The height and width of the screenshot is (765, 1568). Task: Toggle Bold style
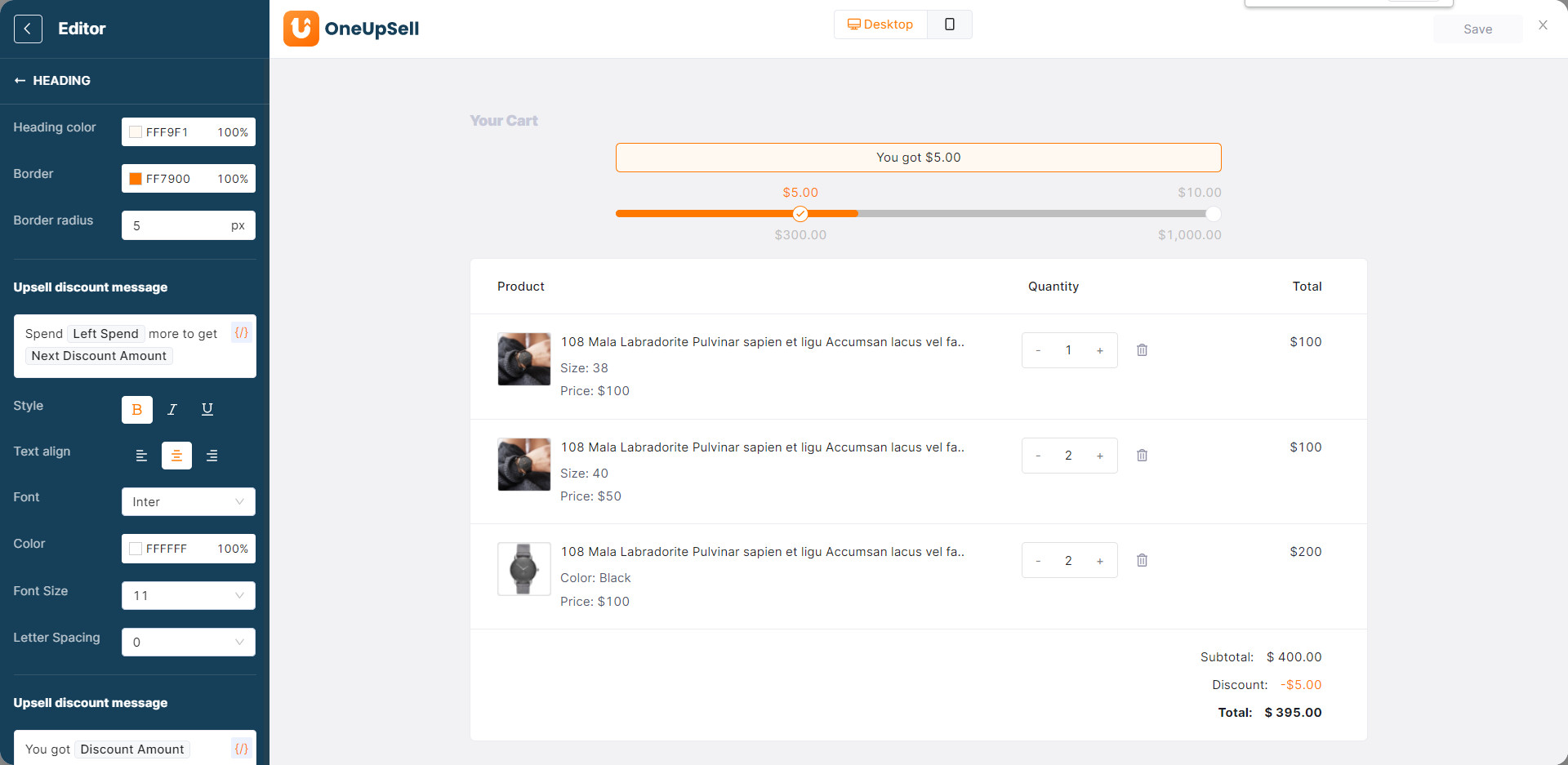(x=137, y=409)
